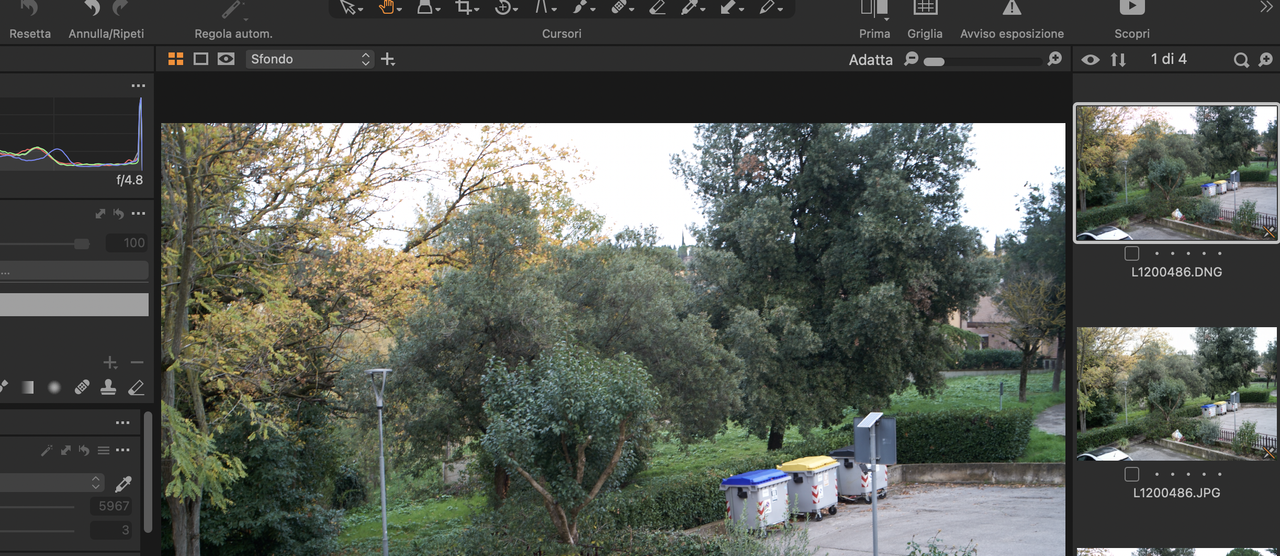This screenshot has height=556, width=1280.
Task: Pick white balance with the eyedropper
Action: [123, 484]
